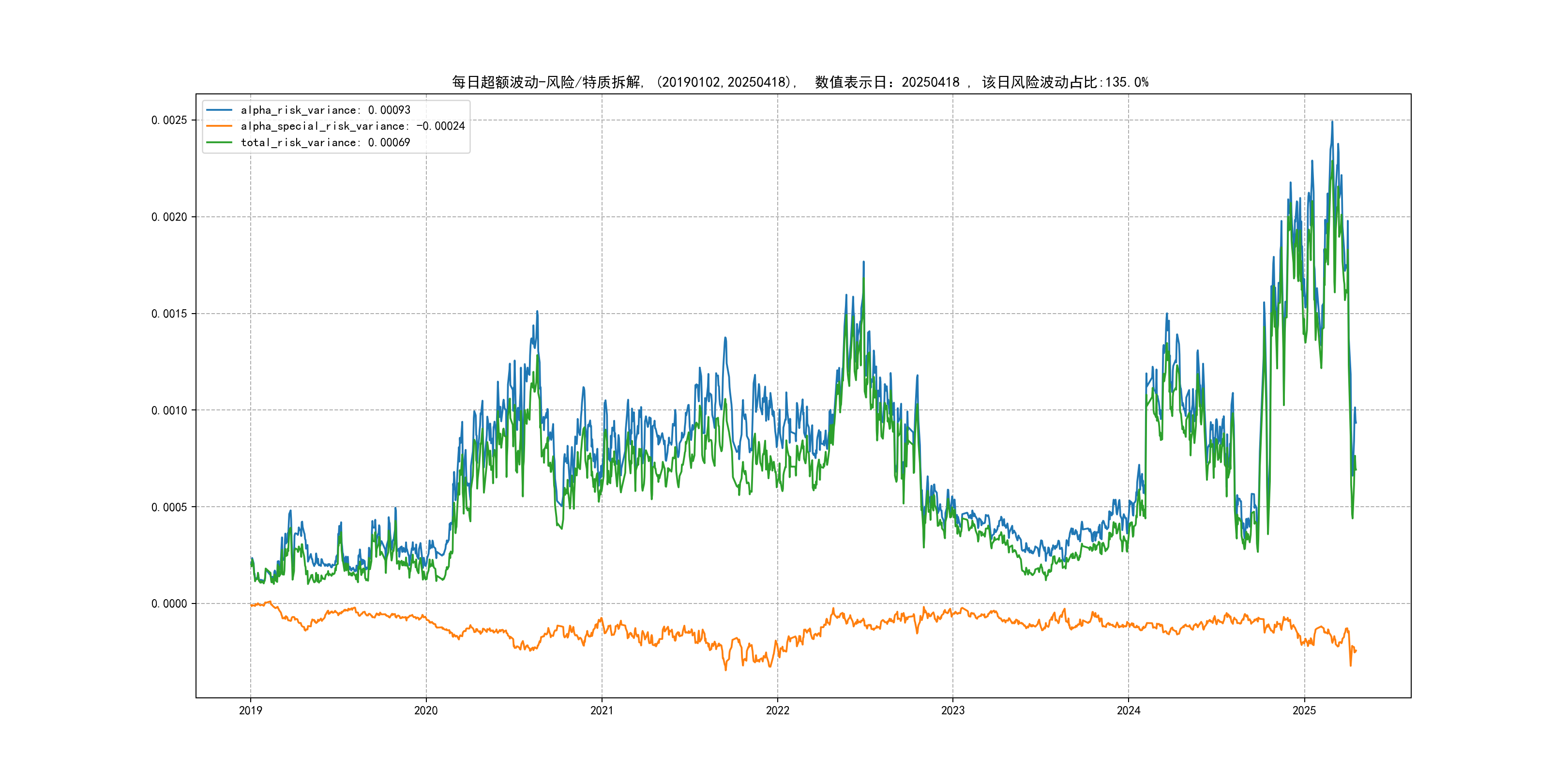This screenshot has width=1568, height=784.
Task: Click the 2024 x-axis tick label
Action: click(x=1128, y=710)
